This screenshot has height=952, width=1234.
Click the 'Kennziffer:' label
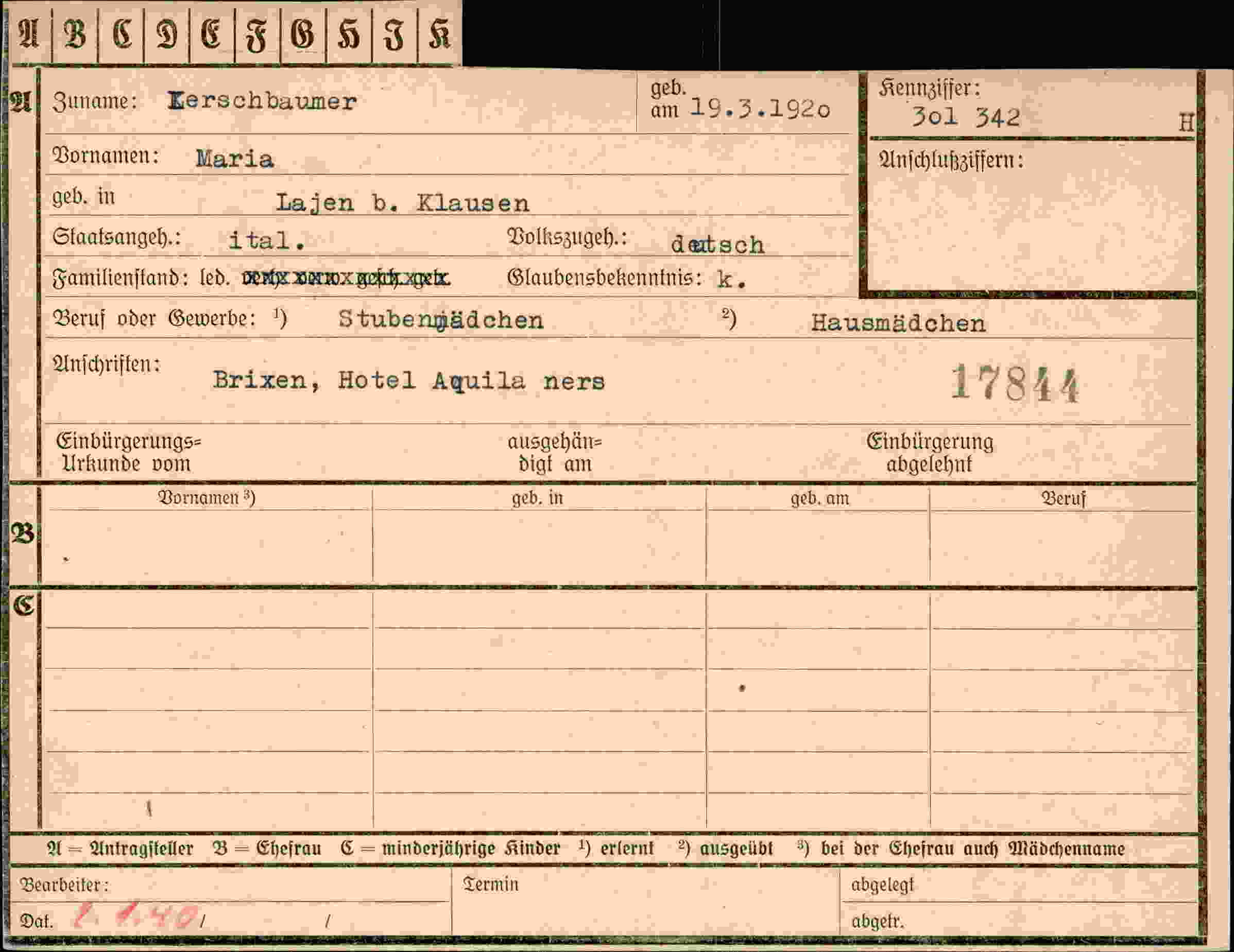929,88
